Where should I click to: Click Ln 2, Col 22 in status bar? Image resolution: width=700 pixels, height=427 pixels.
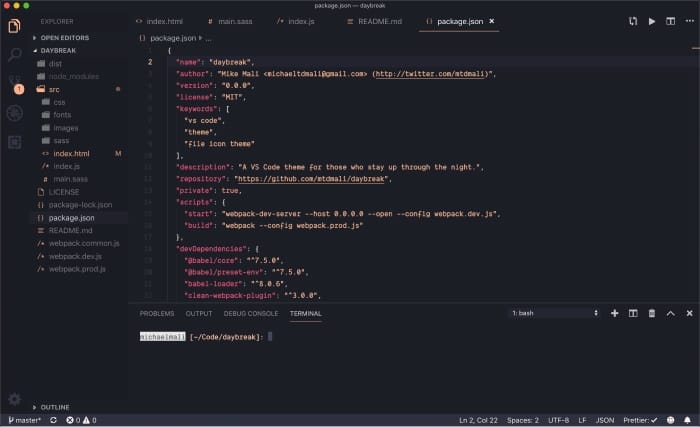[478, 420]
